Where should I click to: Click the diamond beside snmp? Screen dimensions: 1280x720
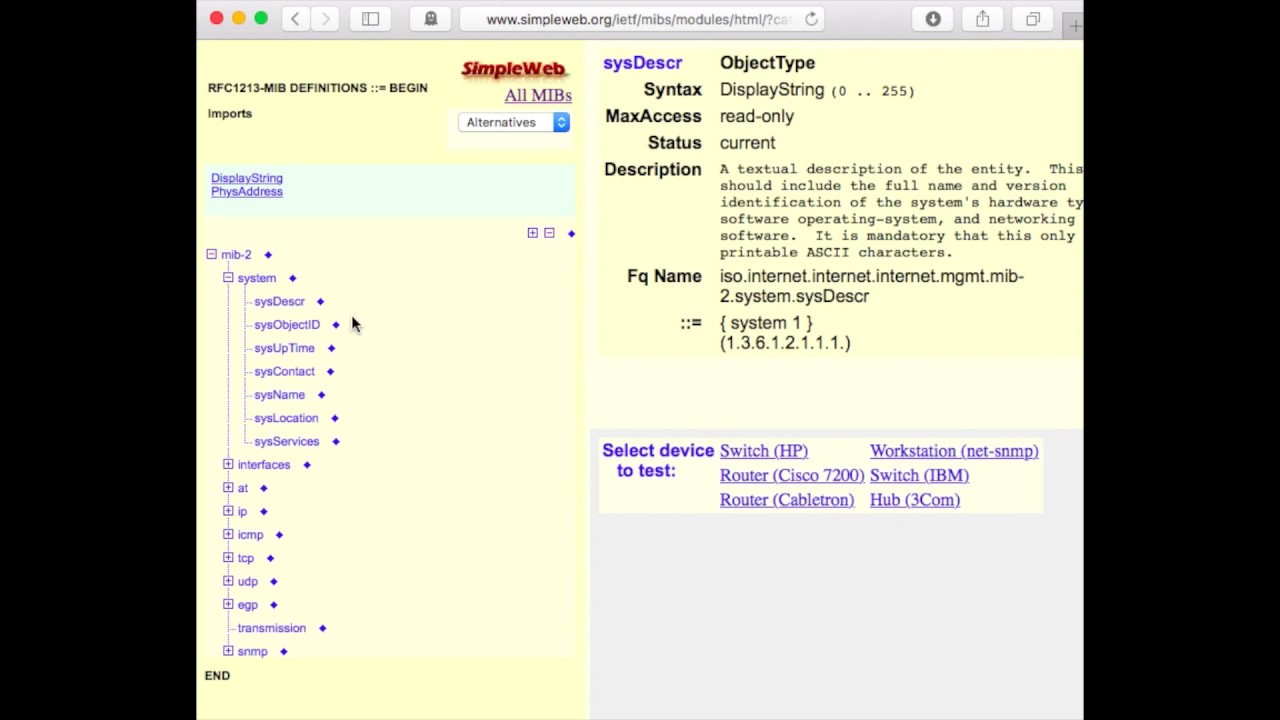pyautogui.click(x=284, y=652)
